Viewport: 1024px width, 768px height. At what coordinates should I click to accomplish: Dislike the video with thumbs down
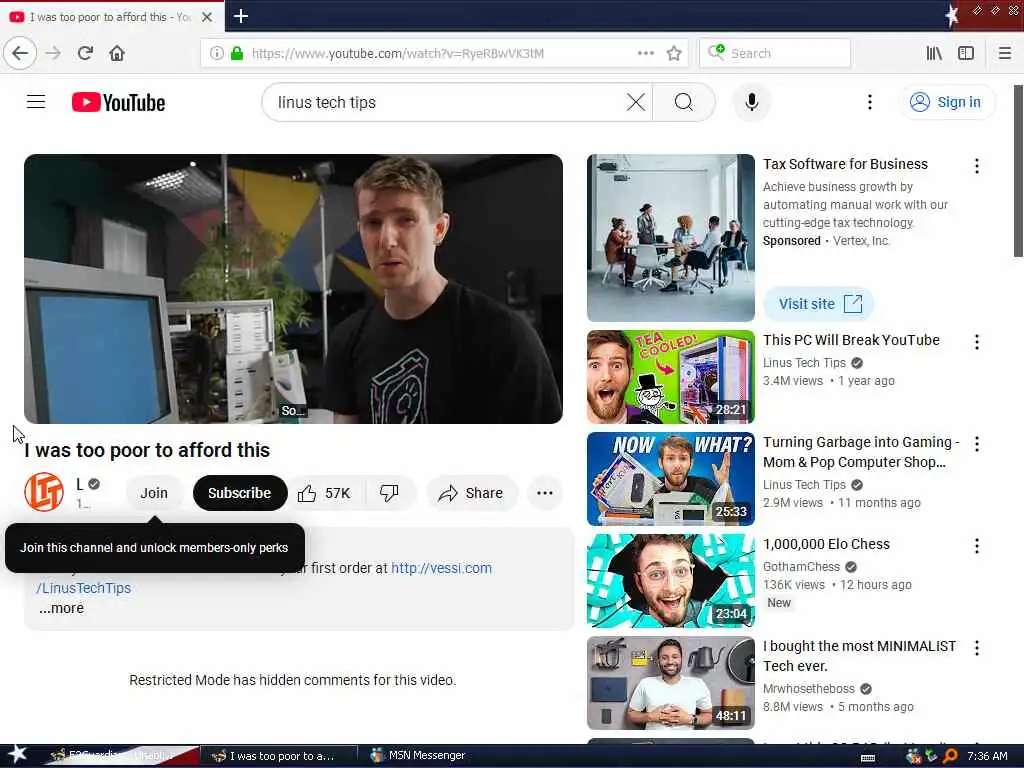pyautogui.click(x=390, y=493)
